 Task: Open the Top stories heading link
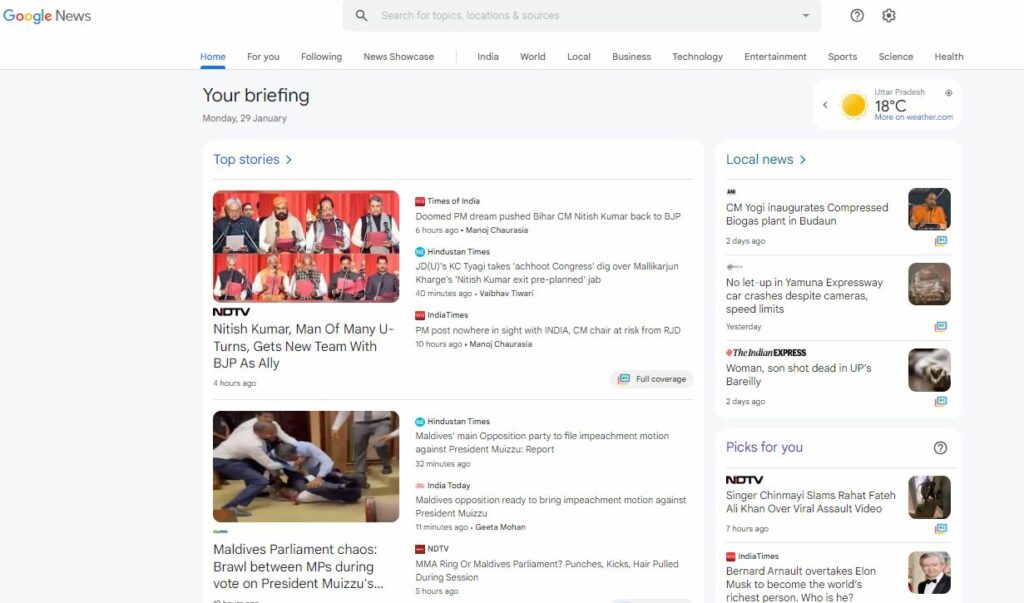pyautogui.click(x=246, y=159)
